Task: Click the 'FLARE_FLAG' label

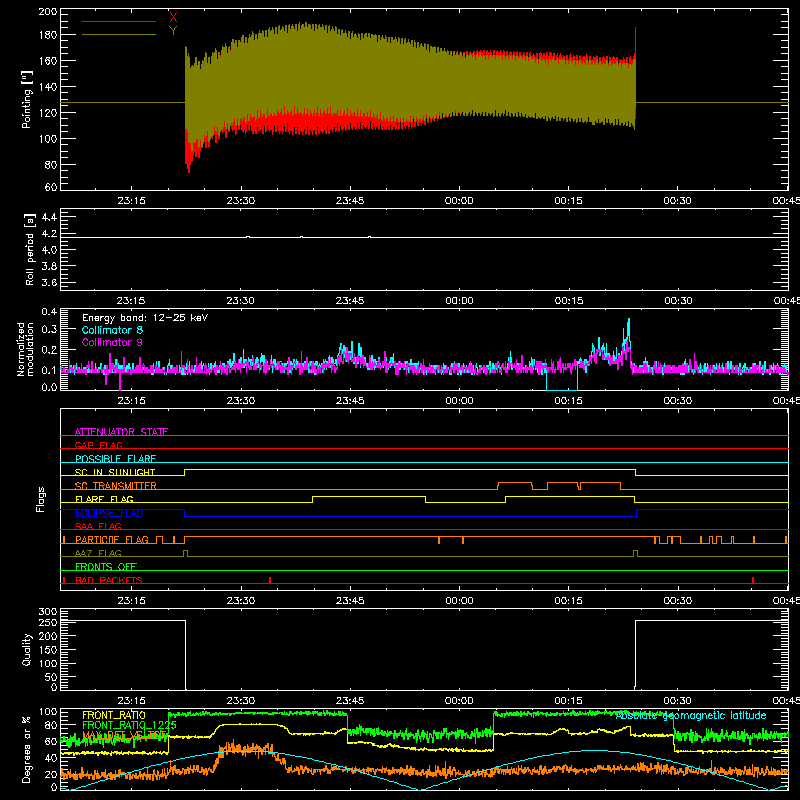Action: click(x=104, y=499)
